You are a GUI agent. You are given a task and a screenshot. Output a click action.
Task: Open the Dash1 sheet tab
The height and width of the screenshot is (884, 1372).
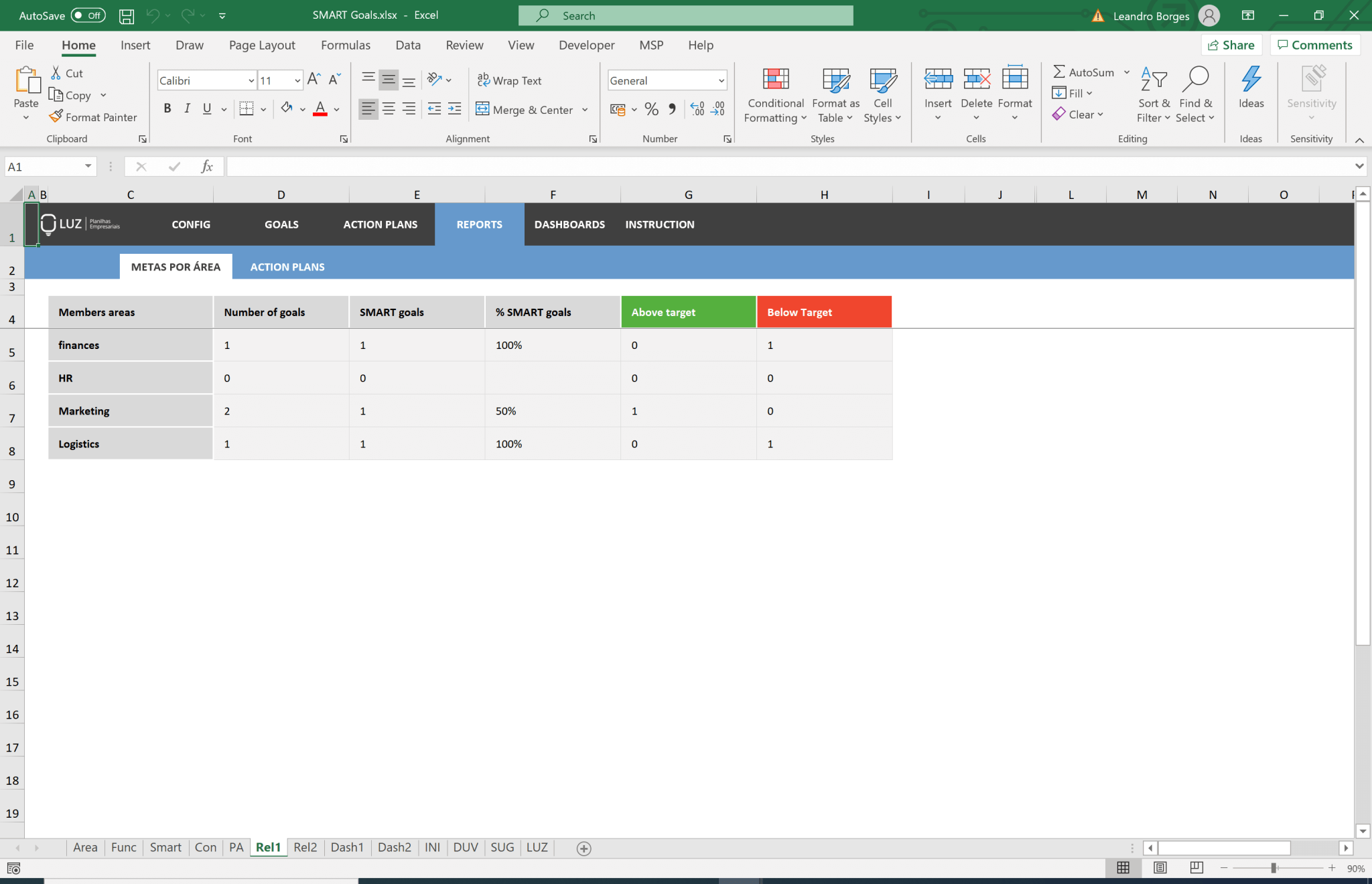tap(347, 847)
